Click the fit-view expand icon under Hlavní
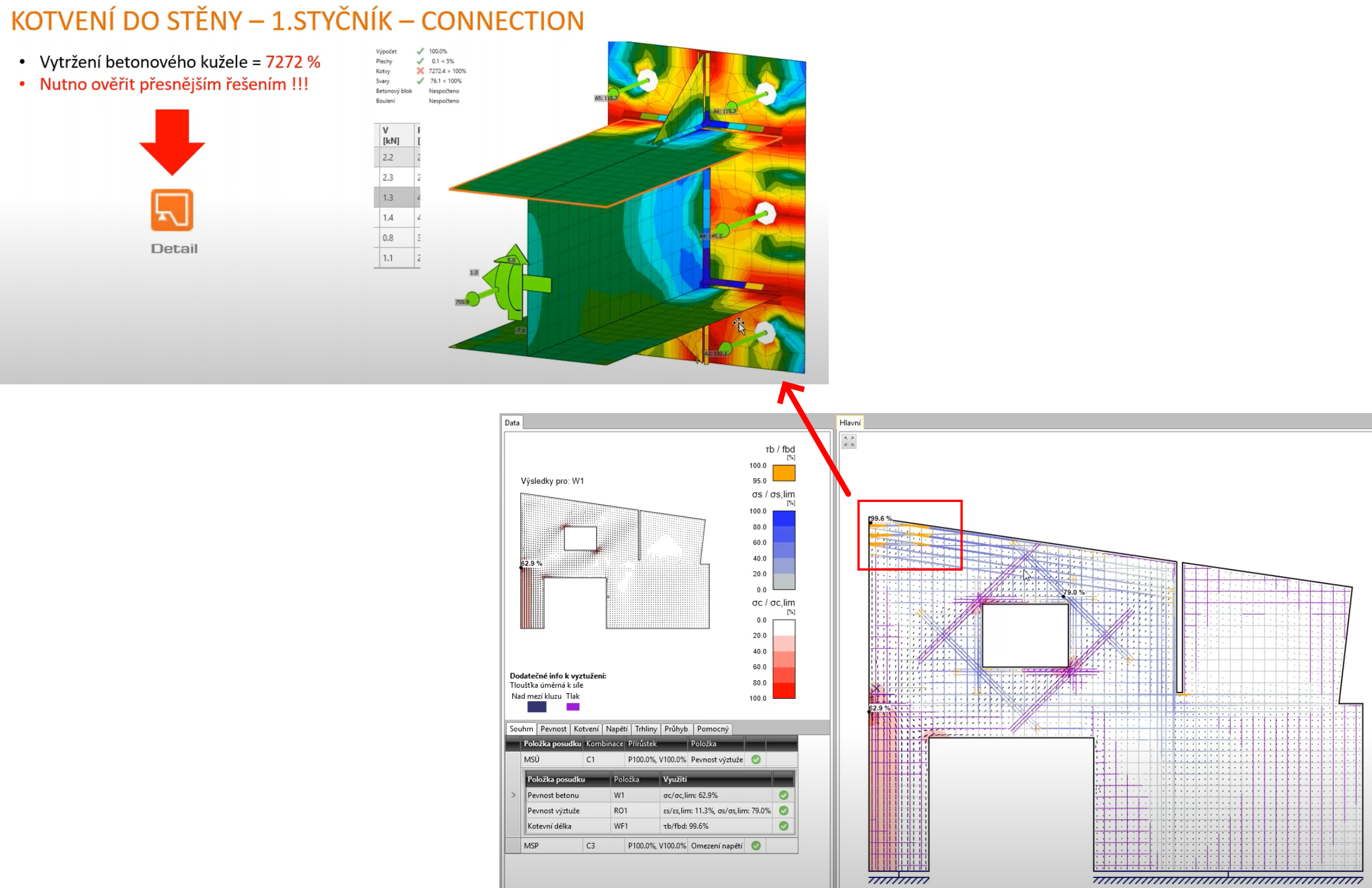The height and width of the screenshot is (888, 1372). point(848,441)
